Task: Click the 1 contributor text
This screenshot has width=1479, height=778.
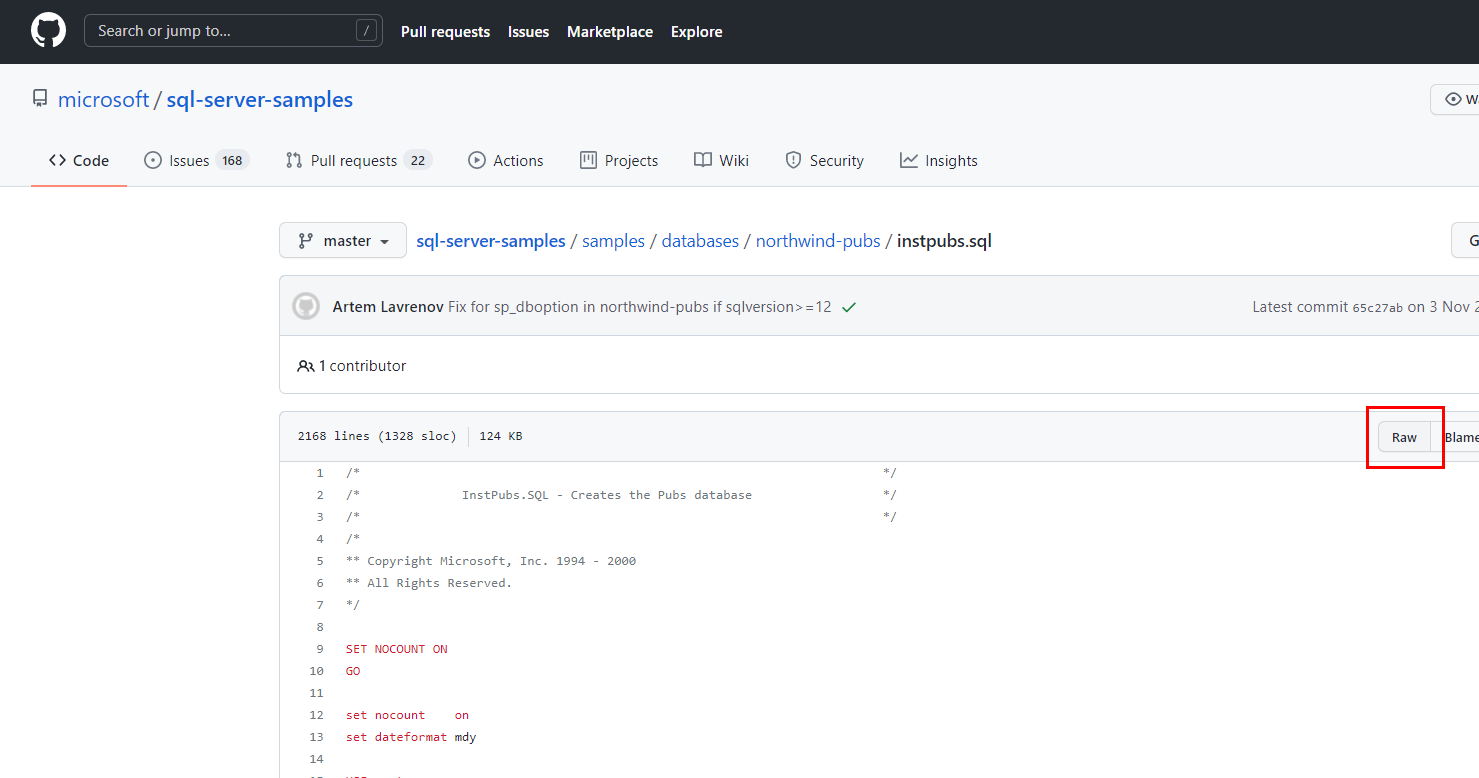Action: pyautogui.click(x=362, y=366)
